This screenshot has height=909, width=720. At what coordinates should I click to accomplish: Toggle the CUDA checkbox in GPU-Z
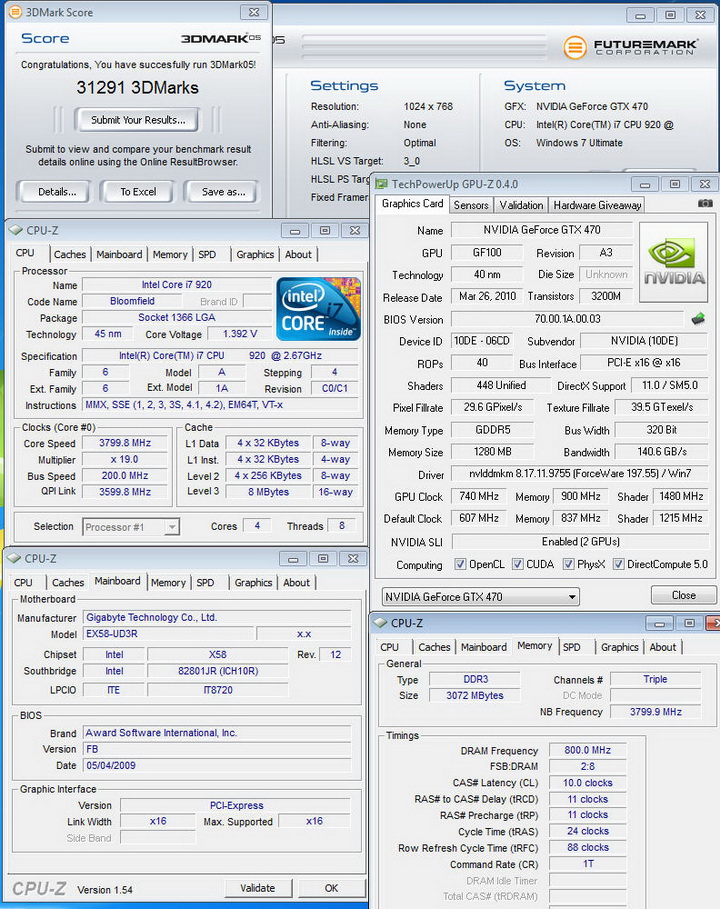click(x=518, y=564)
